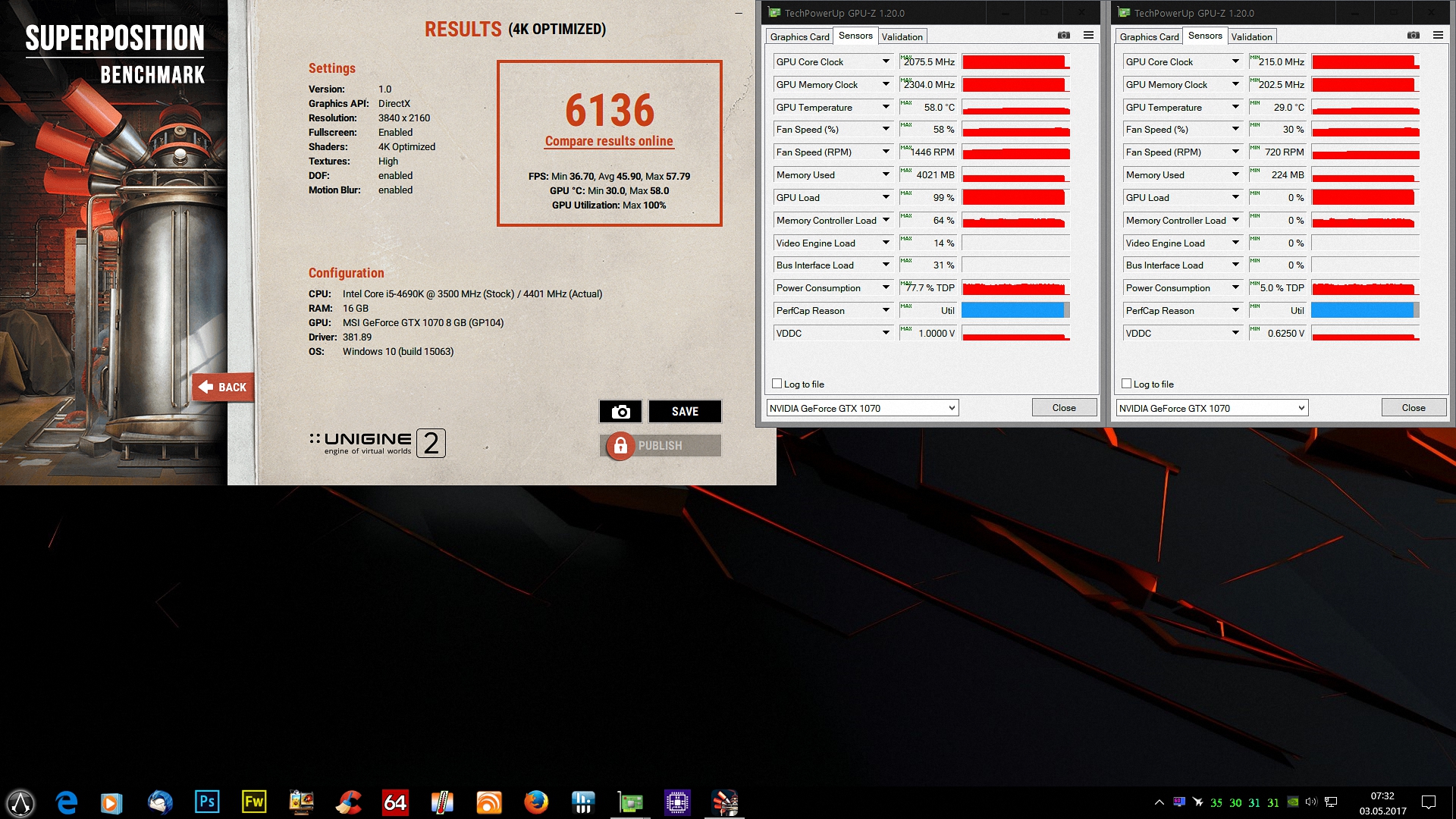Click the GPU Load graph in left GPU-Z
1456x819 pixels.
pos(1015,197)
